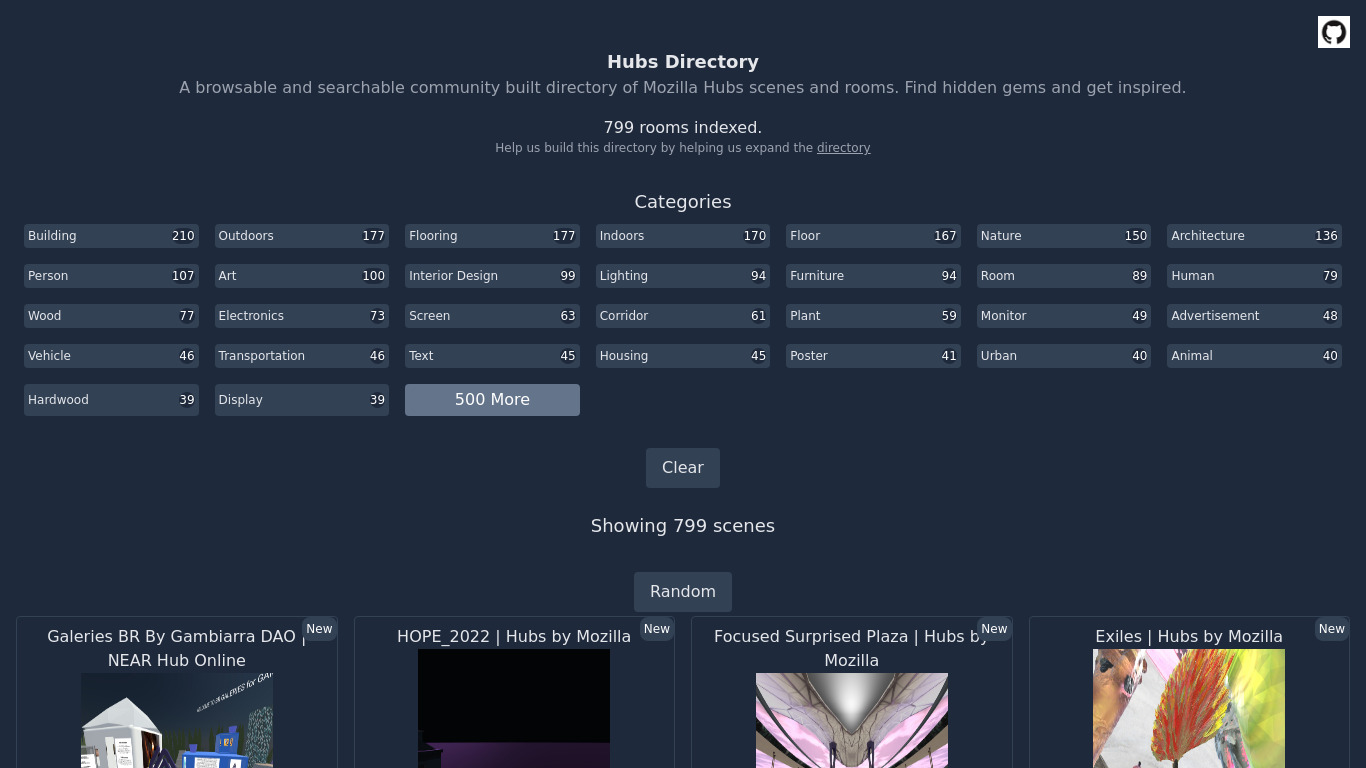The width and height of the screenshot is (1366, 768).
Task: Open Focused Surprised Plaza scene title
Action: click(x=852, y=648)
